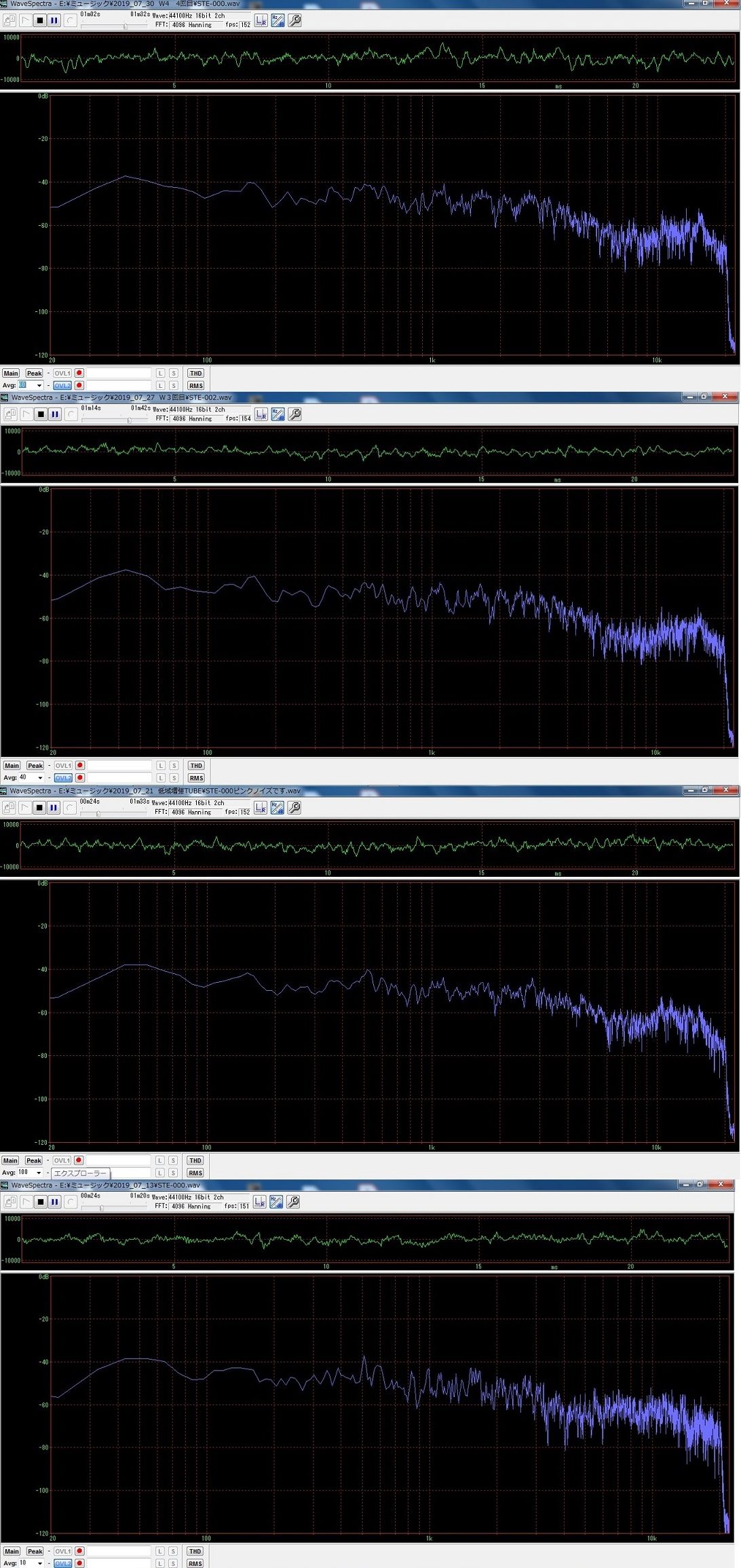Click the OVL2 text field in 2019_07_27 window

click(x=119, y=778)
